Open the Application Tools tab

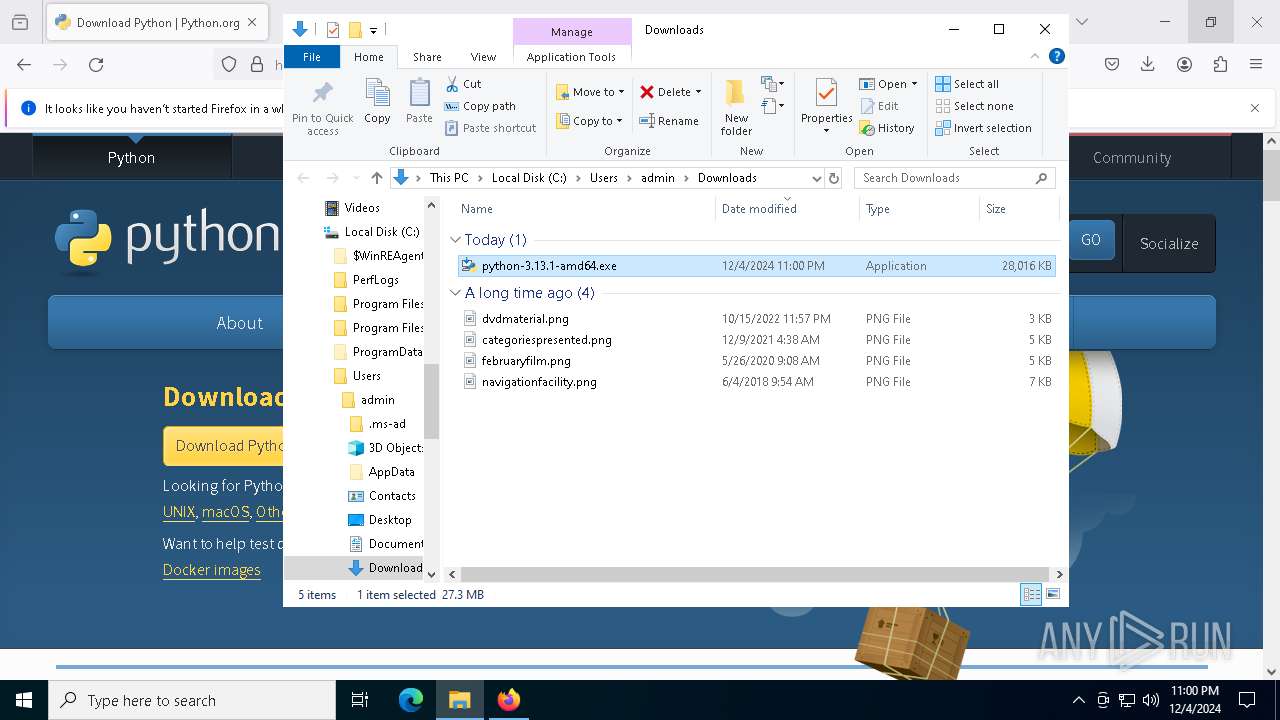(571, 57)
